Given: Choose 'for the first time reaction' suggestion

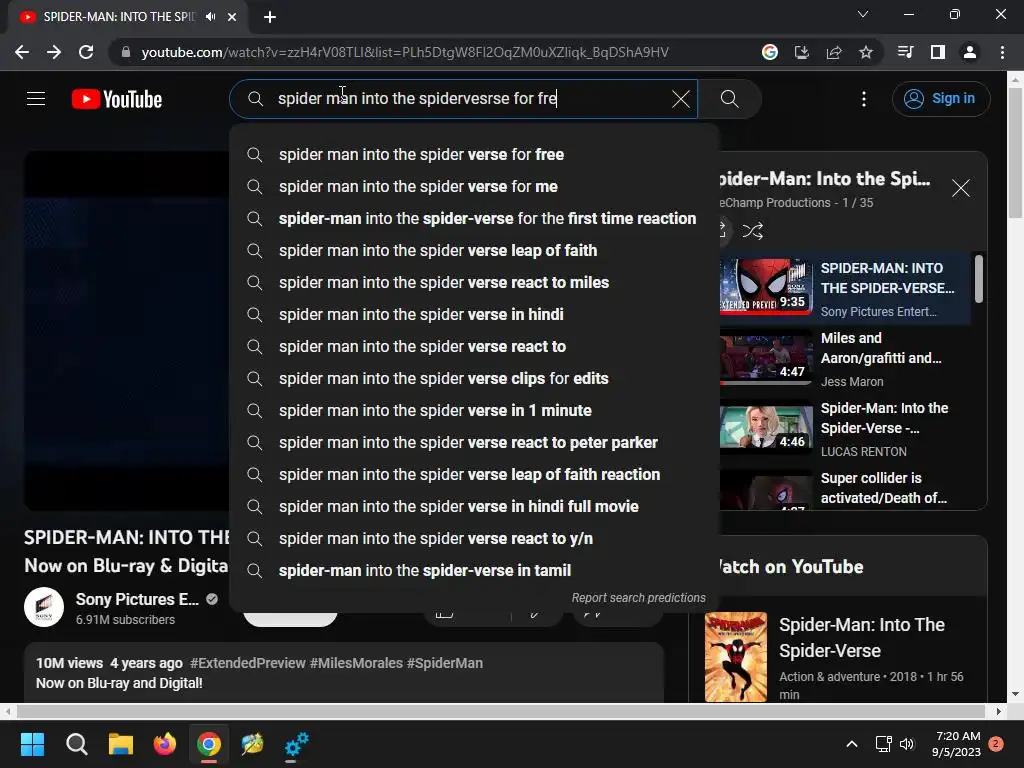Looking at the screenshot, I should (474, 219).
